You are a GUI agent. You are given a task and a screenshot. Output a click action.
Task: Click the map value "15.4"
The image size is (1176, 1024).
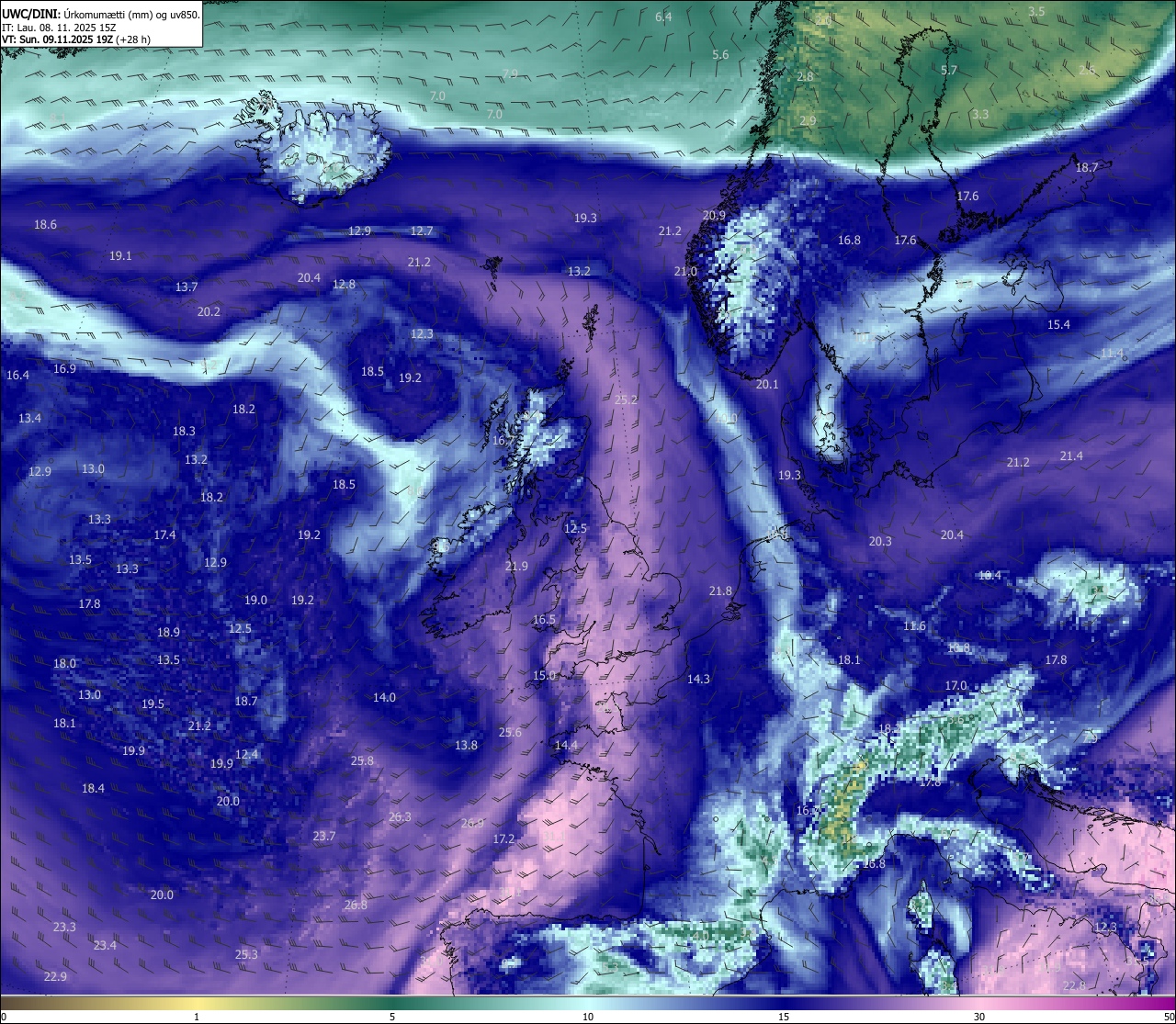coord(1058,324)
